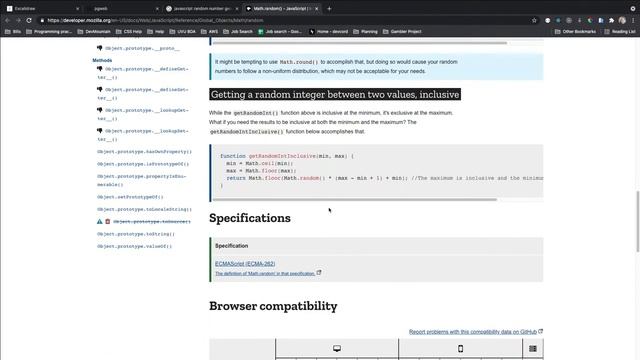Screen dimensions: 640x360
Task: Select the mobile browsers icon in compatibility table
Action: point(460,348)
